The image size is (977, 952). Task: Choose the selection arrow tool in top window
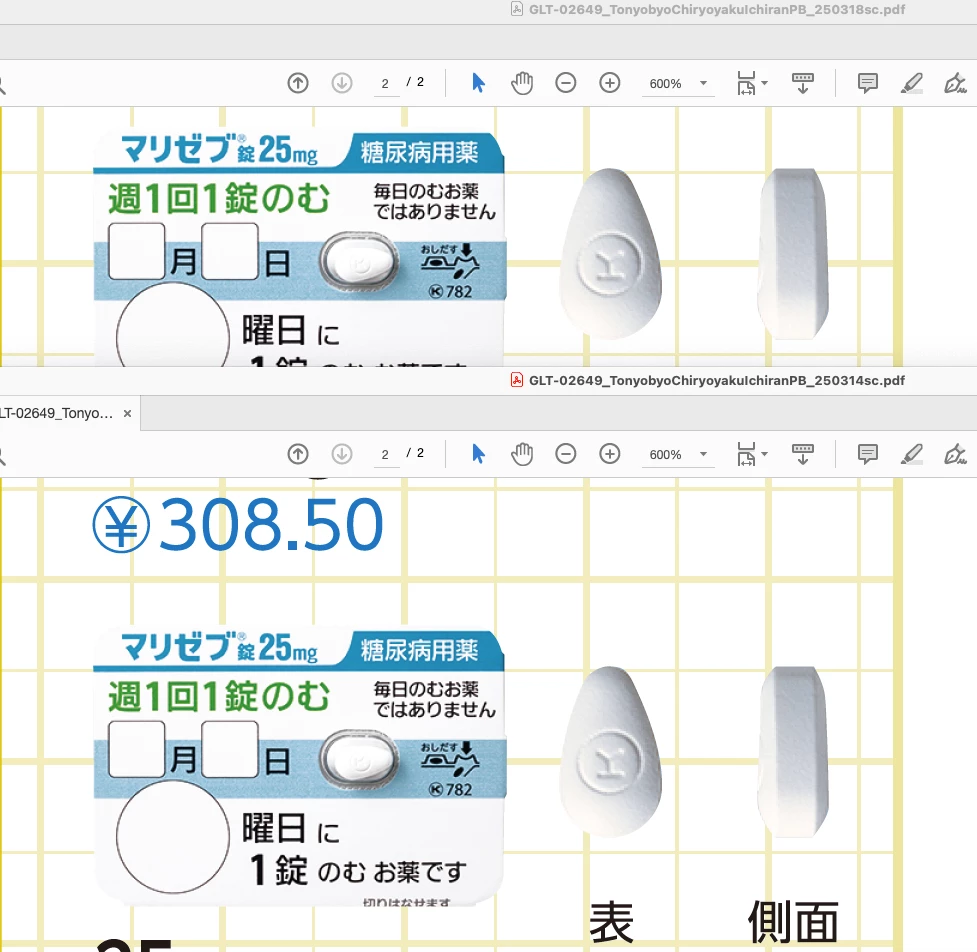coord(478,83)
